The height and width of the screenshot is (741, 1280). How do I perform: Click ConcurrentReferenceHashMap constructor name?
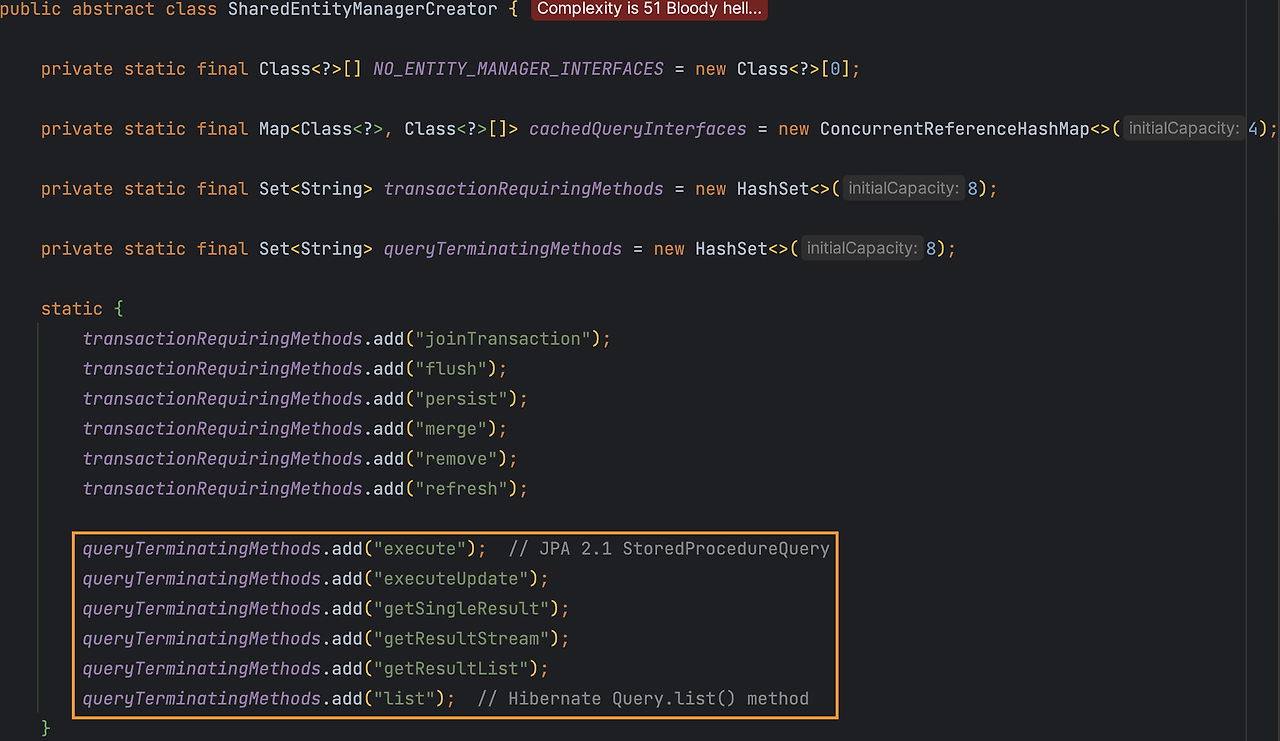[954, 129]
